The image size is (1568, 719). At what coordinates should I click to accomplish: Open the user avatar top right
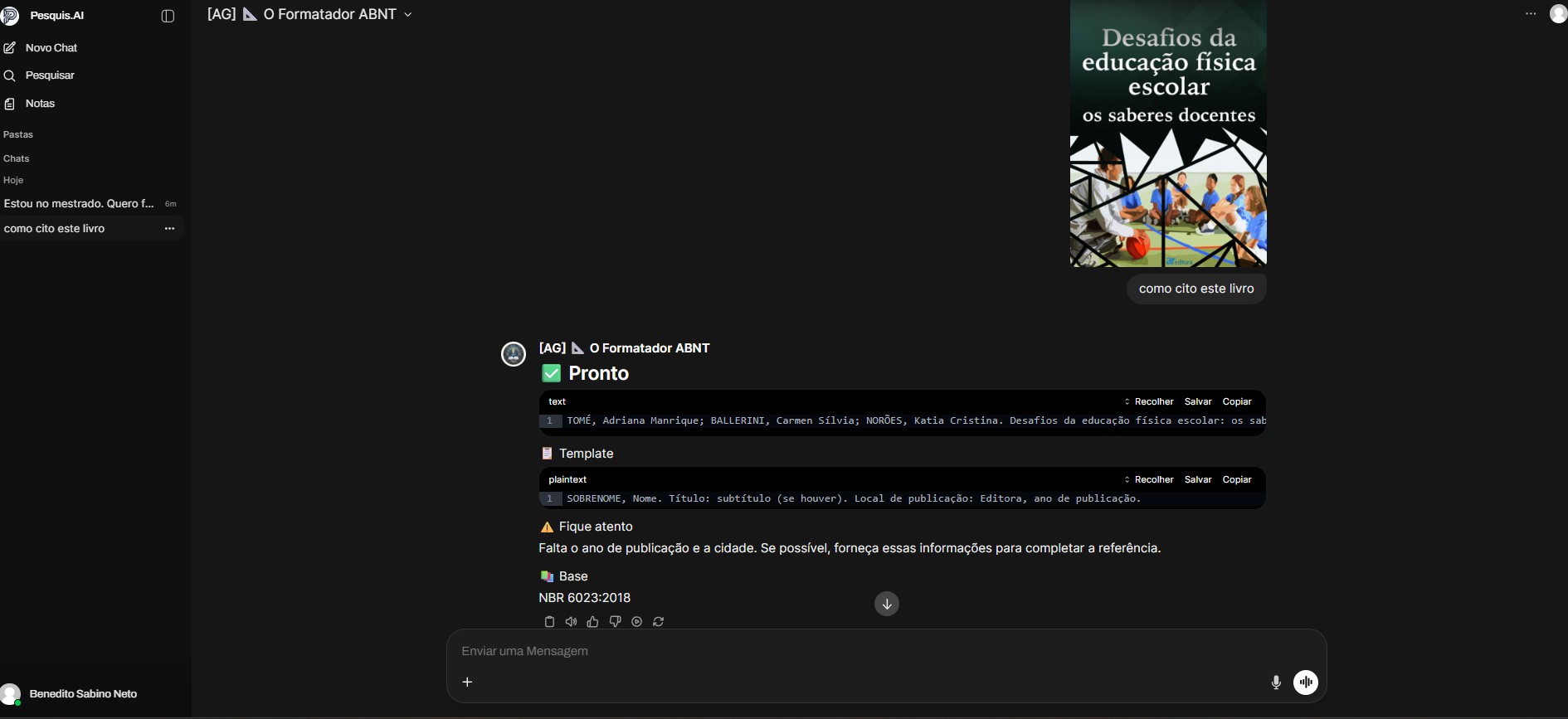point(1558,13)
